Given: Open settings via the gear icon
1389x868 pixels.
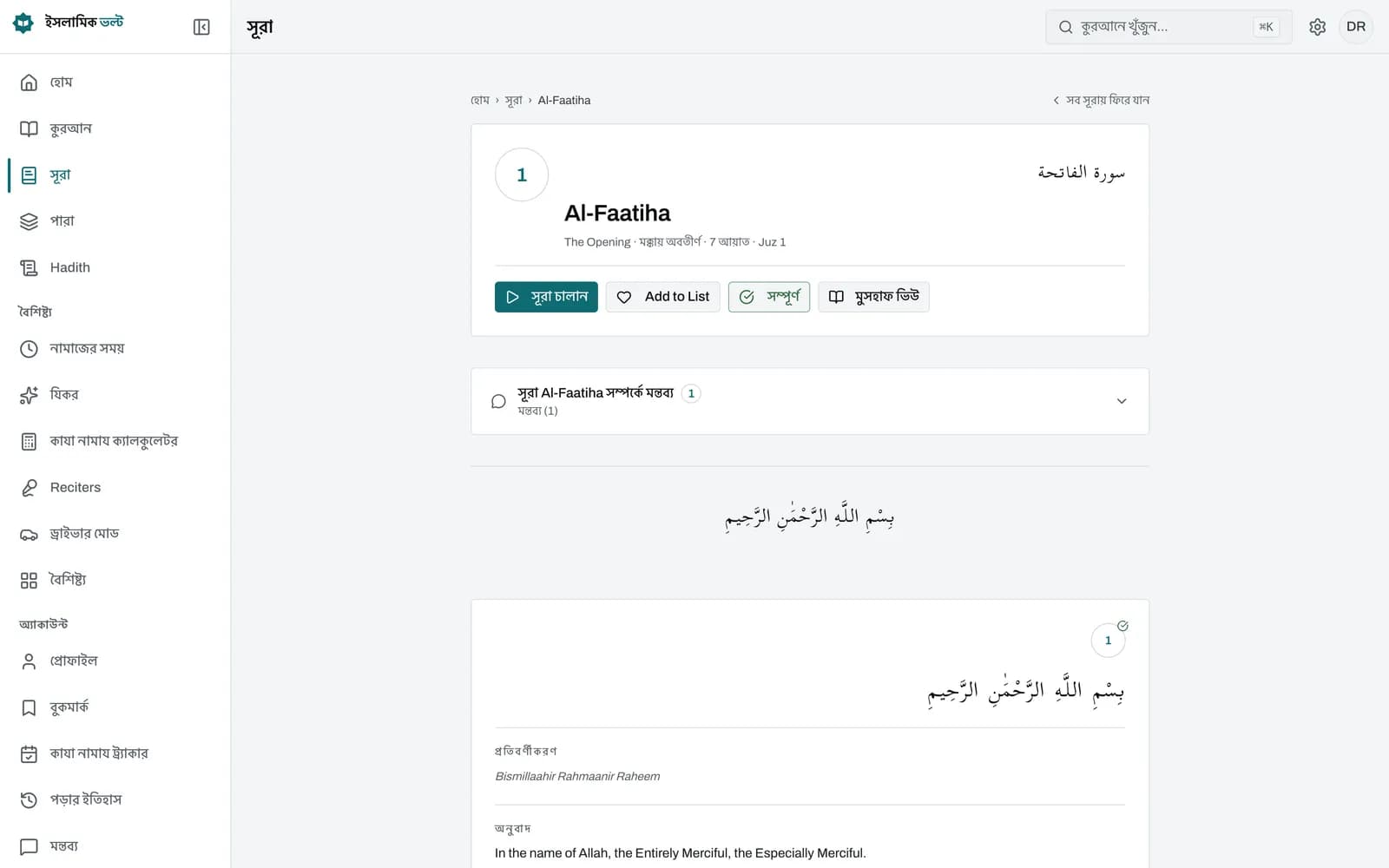Looking at the screenshot, I should pos(1317,27).
